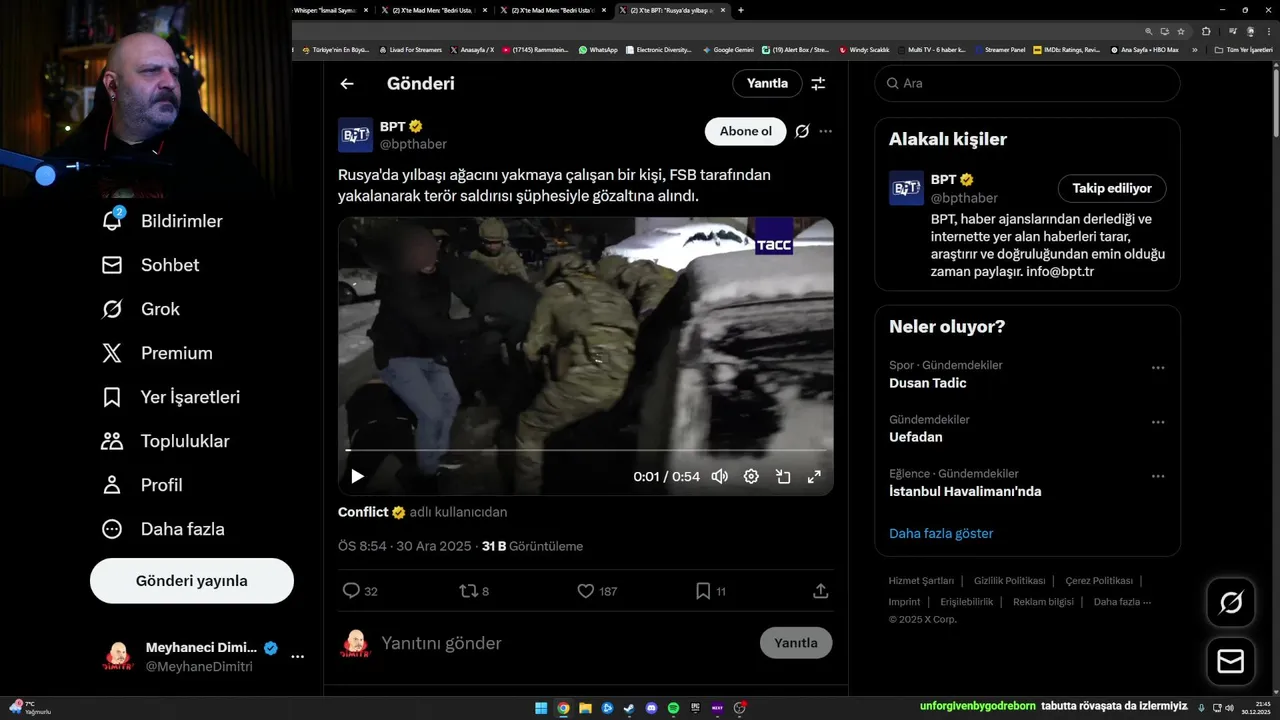Expand the footer Daha fazla options
1280x720 pixels.
pyautogui.click(x=1122, y=602)
